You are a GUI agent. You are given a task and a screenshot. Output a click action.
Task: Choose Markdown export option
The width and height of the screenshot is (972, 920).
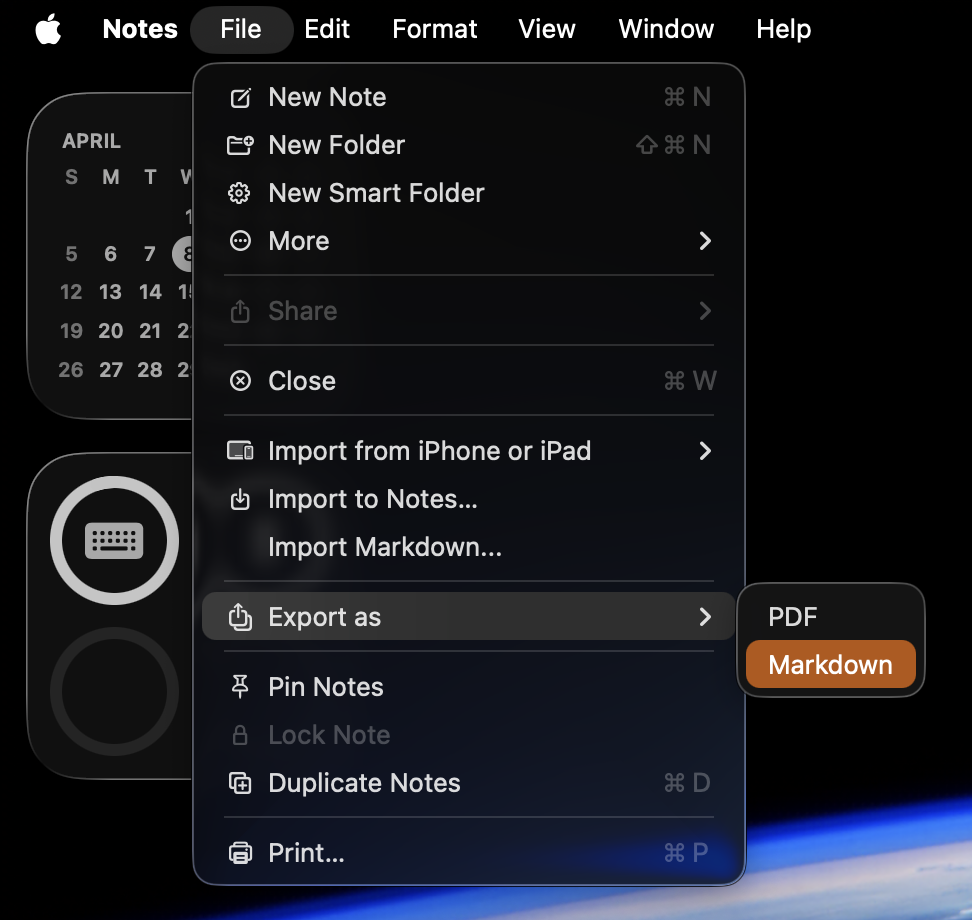point(830,665)
